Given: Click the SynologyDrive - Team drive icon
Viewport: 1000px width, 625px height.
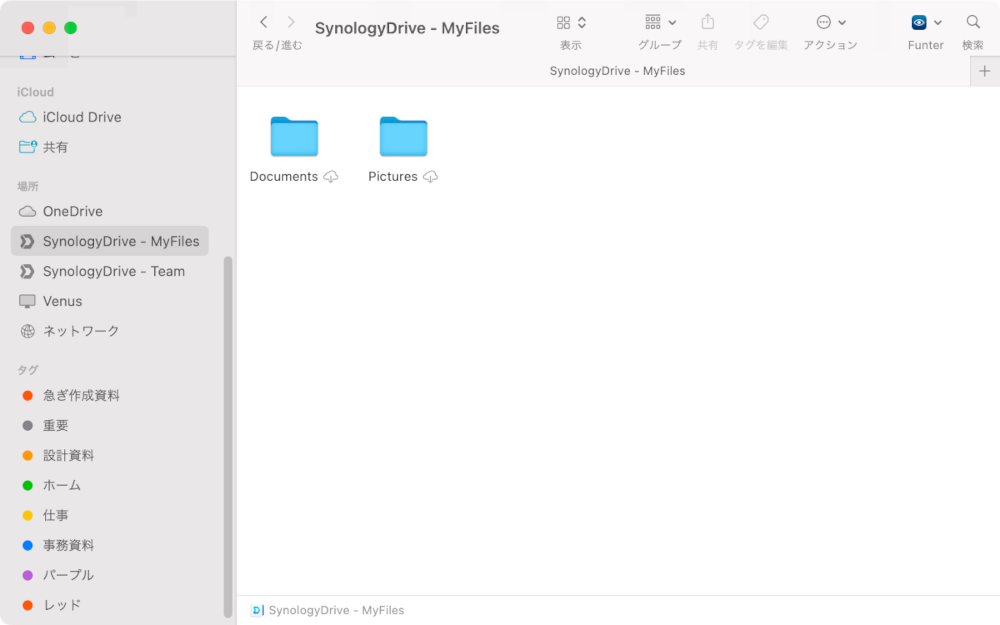Looking at the screenshot, I should (x=27, y=272).
